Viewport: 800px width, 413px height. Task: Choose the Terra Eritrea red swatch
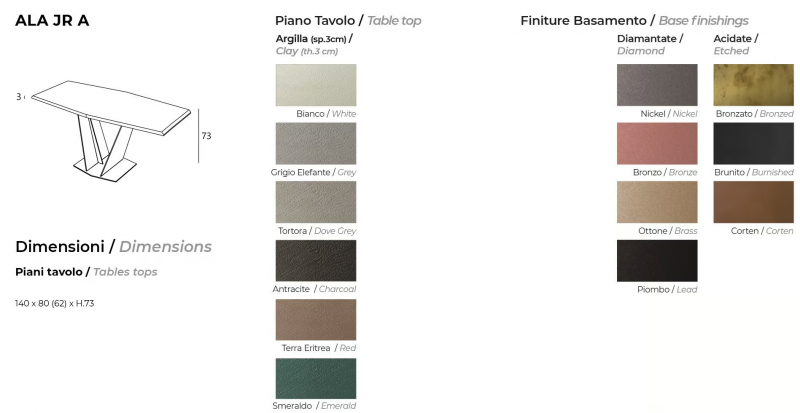point(316,320)
